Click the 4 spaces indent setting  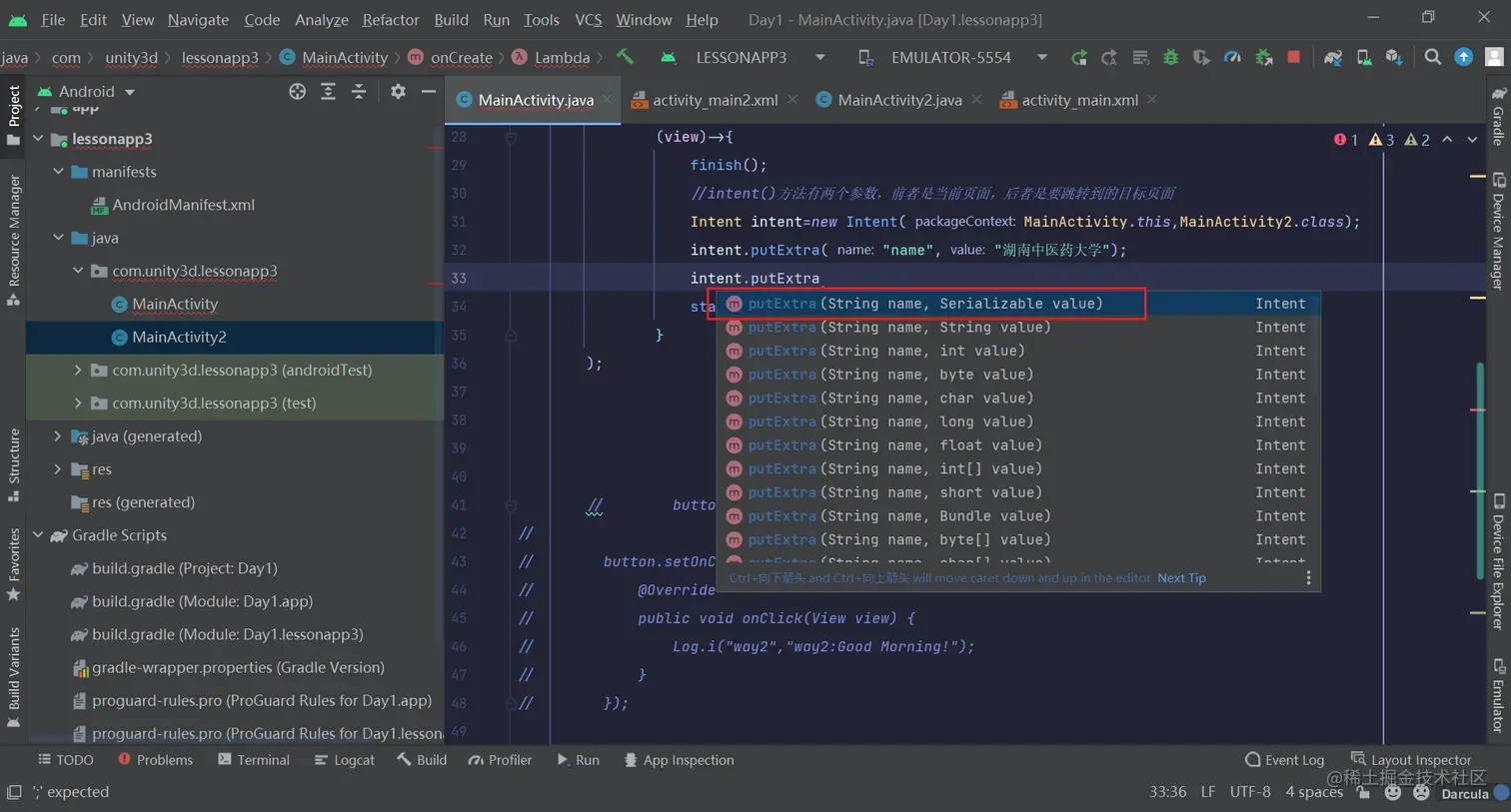1313,791
